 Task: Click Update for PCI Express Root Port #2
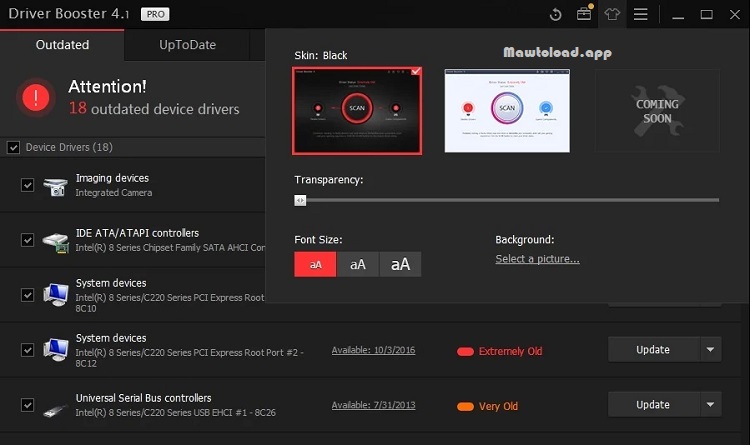[x=654, y=350]
